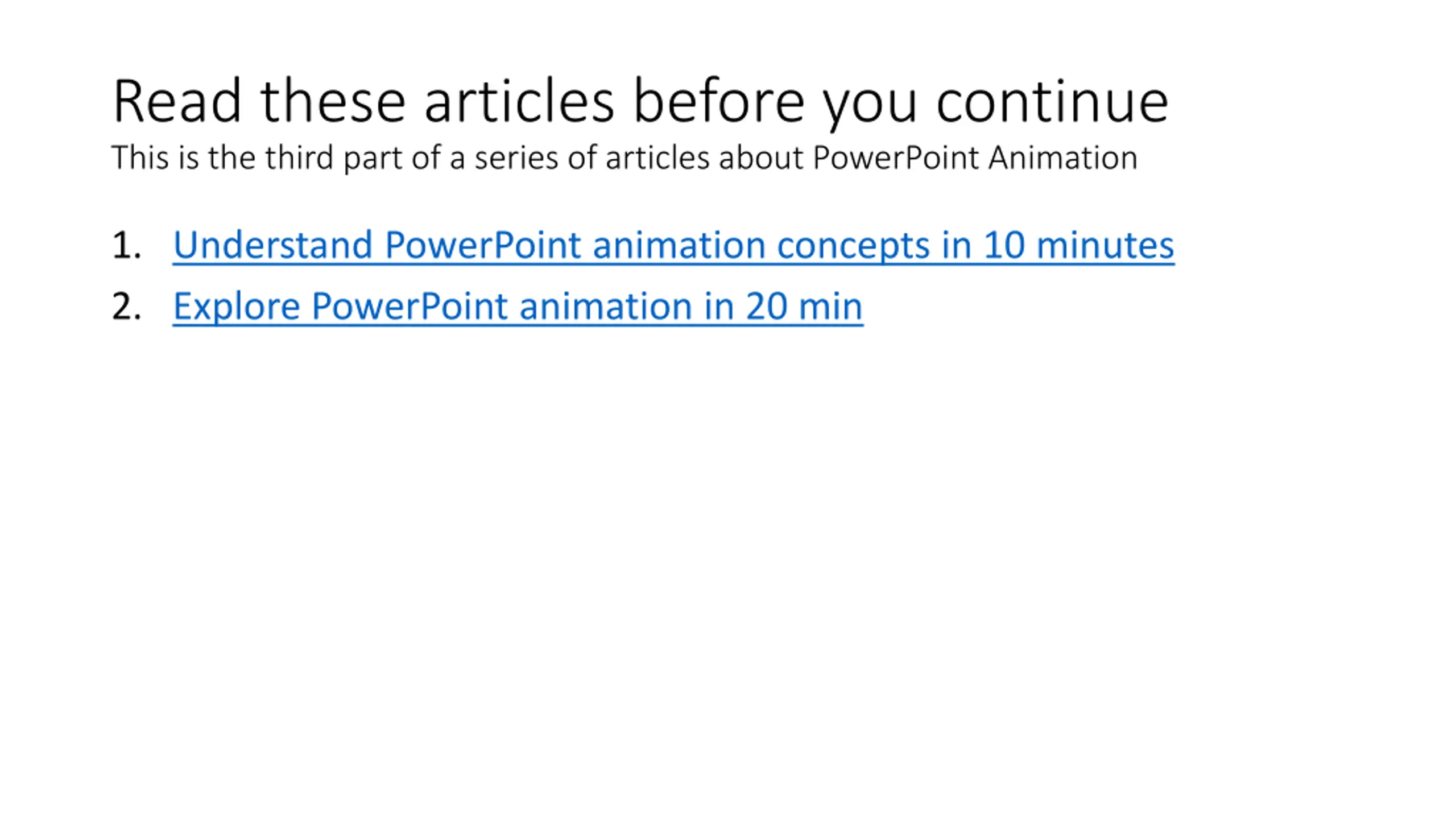Open the Understand PowerPoint animation concepts link
Viewport: 1456px width, 819px height.
[673, 246]
